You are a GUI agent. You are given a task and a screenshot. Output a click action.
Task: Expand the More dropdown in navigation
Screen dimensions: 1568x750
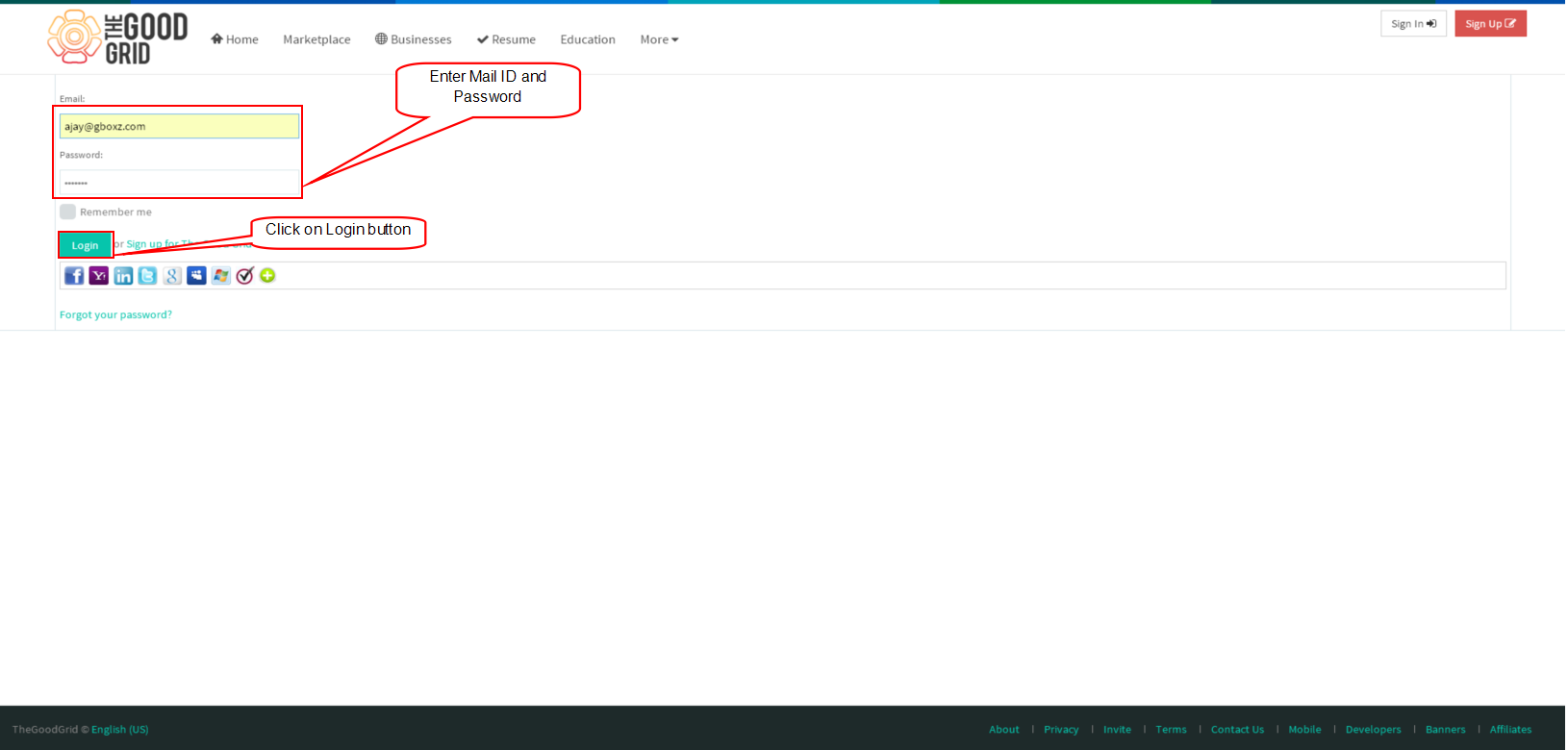click(660, 39)
